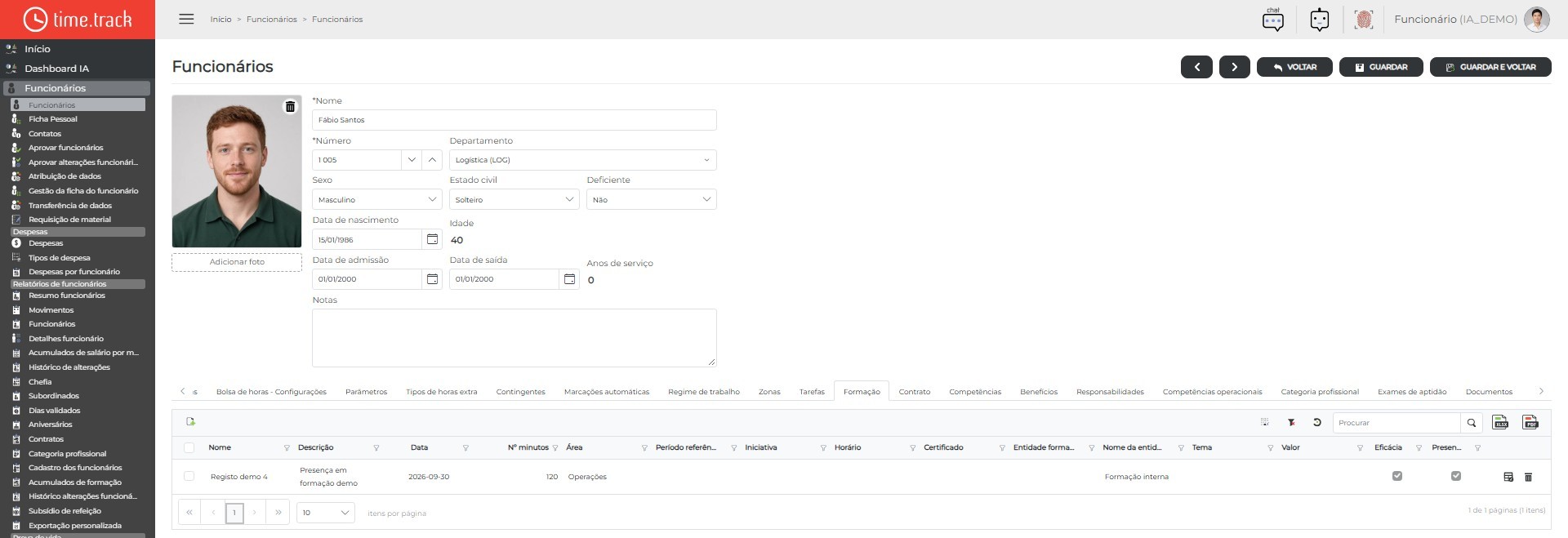
Task: Click the VOLTAR button
Action: pos(1294,67)
